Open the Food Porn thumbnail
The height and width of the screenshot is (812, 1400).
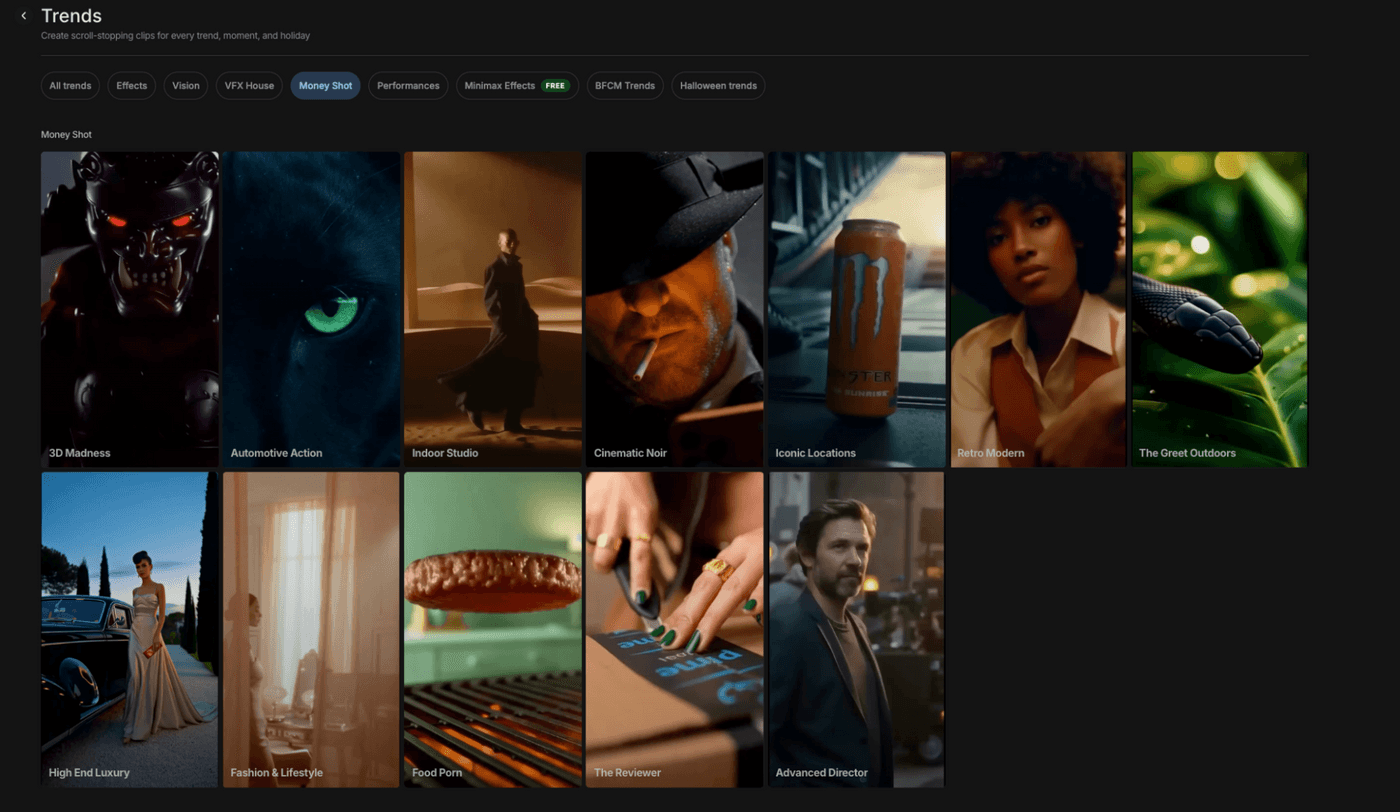click(x=493, y=629)
